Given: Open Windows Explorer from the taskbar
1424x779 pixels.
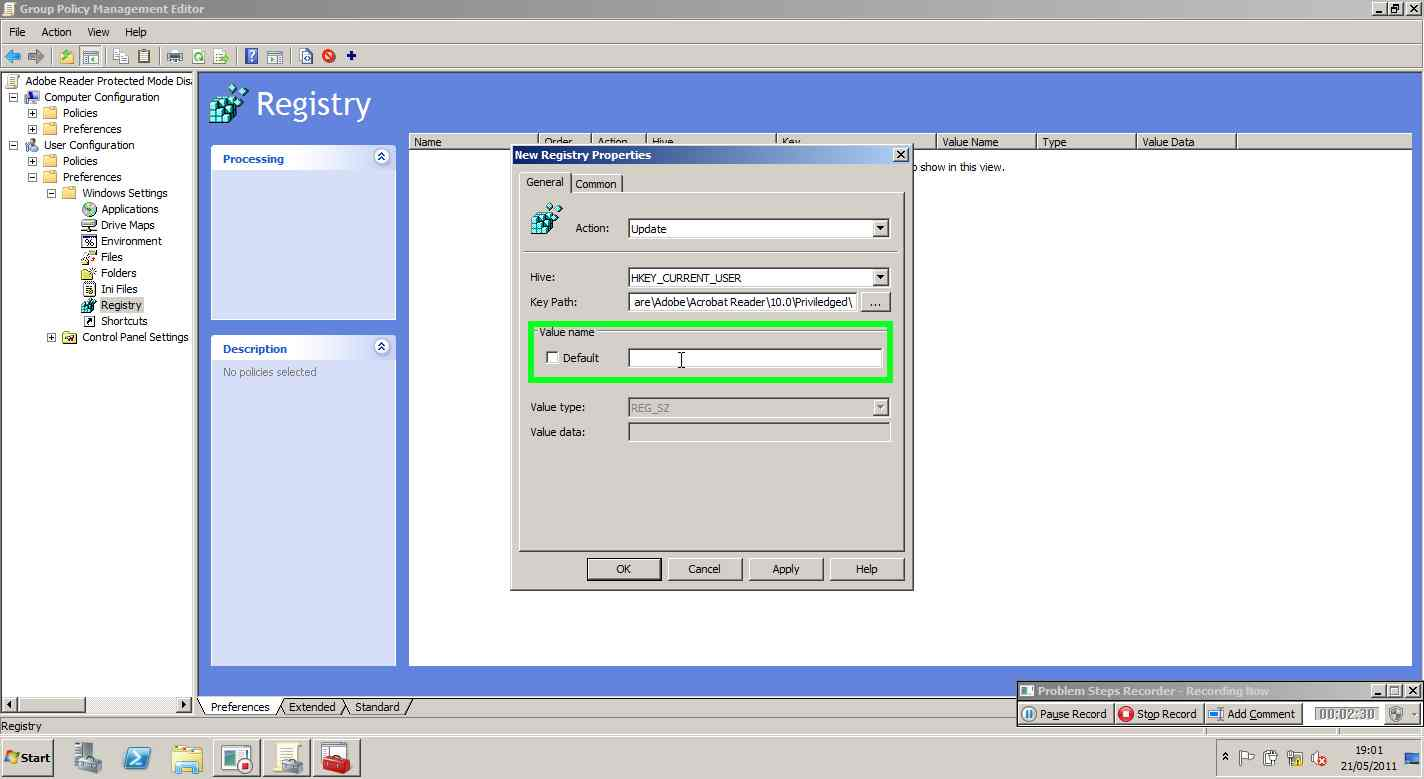Looking at the screenshot, I should pos(187,758).
